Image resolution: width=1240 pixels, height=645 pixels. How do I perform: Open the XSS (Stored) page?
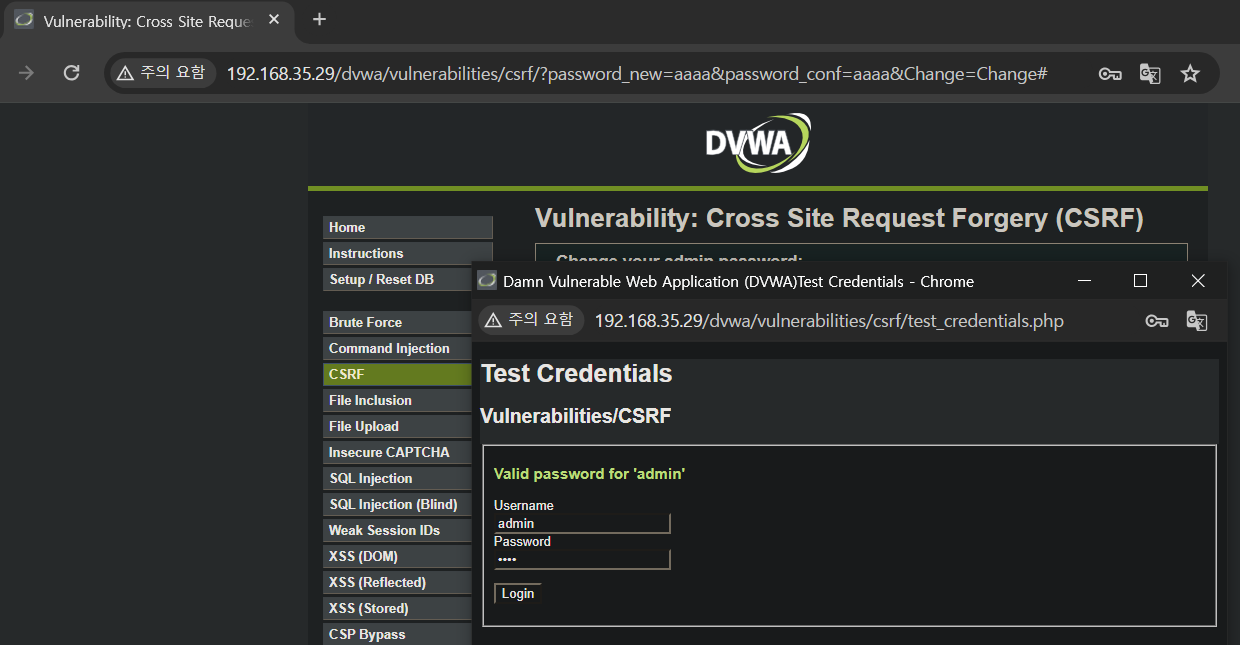(x=397, y=608)
